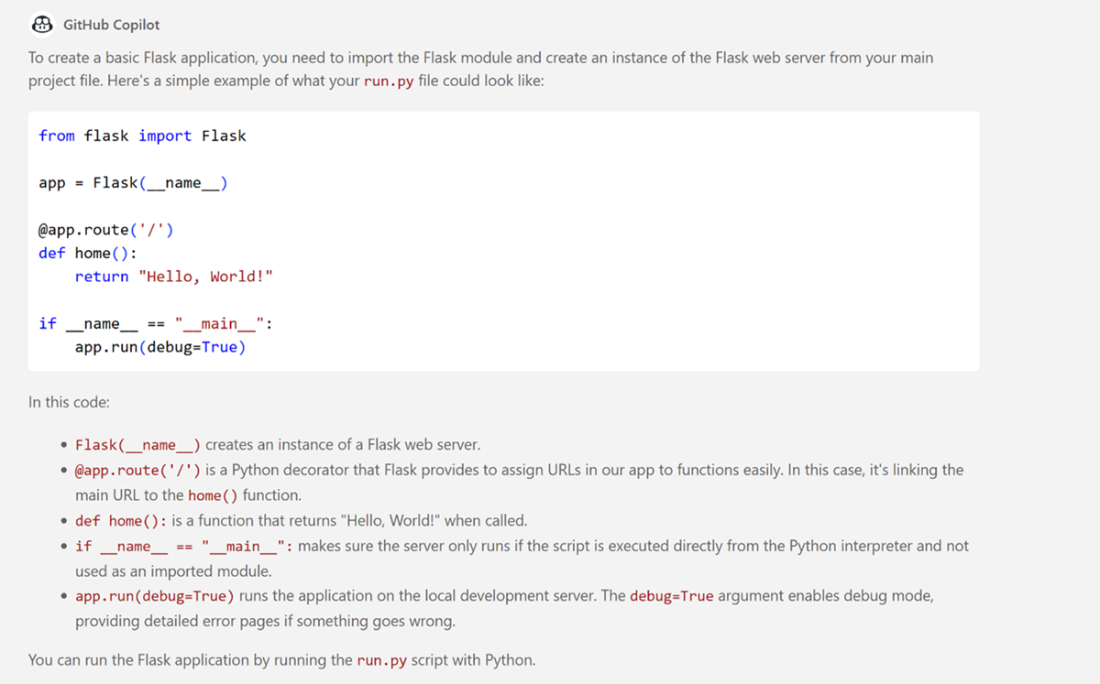Click 'run.py' in the final sentence

tap(382, 660)
